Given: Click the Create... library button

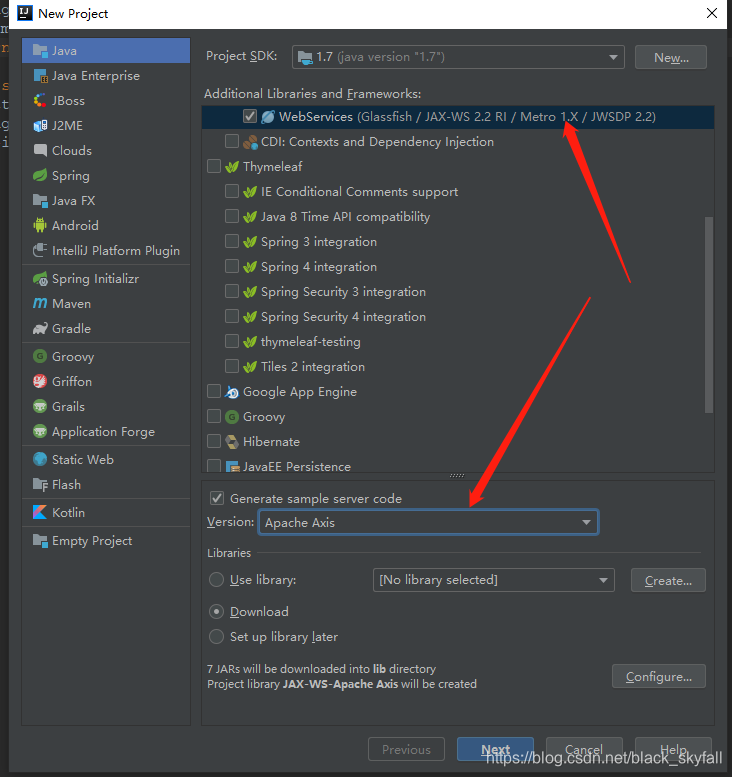Looking at the screenshot, I should click(668, 580).
